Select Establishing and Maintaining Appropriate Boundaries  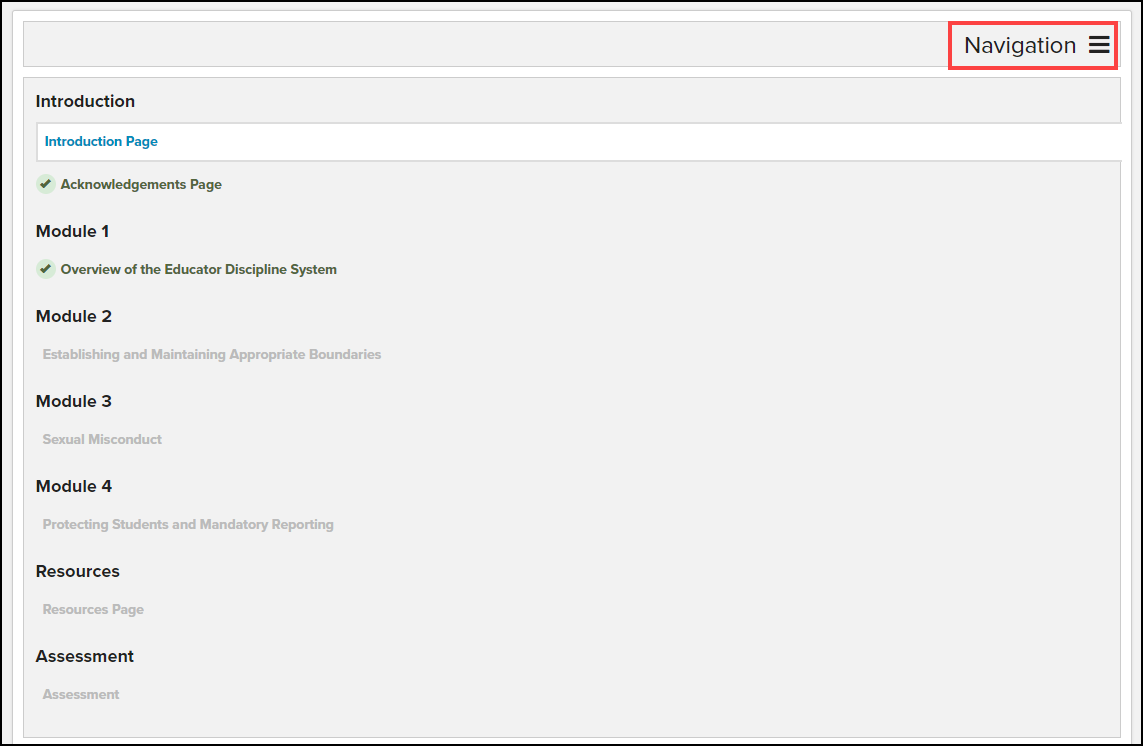pyautogui.click(x=211, y=354)
